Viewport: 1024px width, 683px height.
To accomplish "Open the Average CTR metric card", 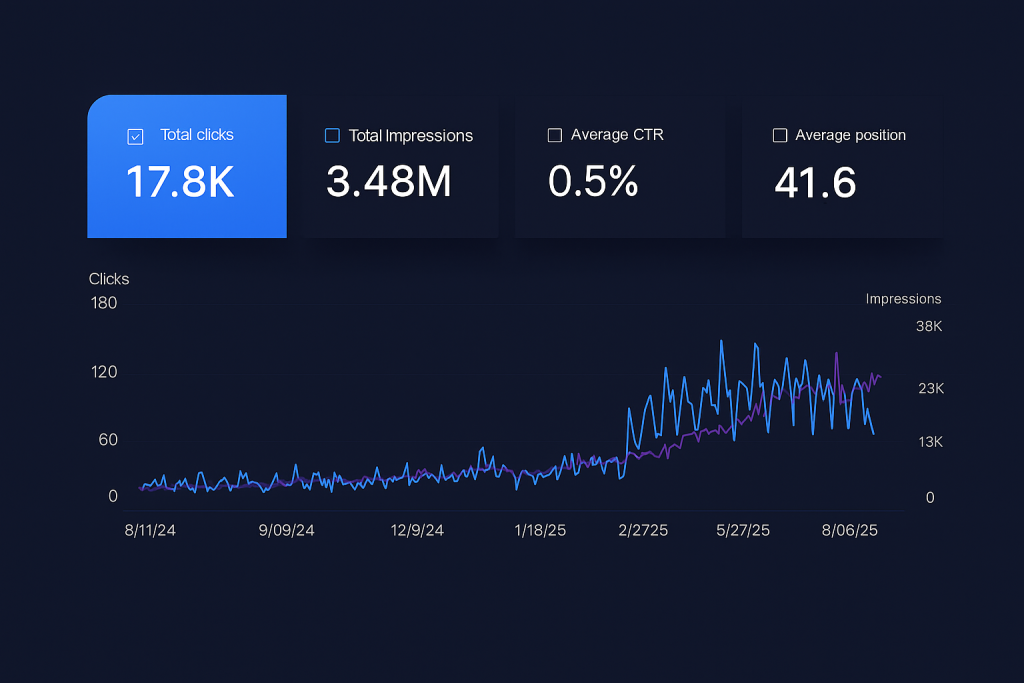I will click(x=620, y=166).
